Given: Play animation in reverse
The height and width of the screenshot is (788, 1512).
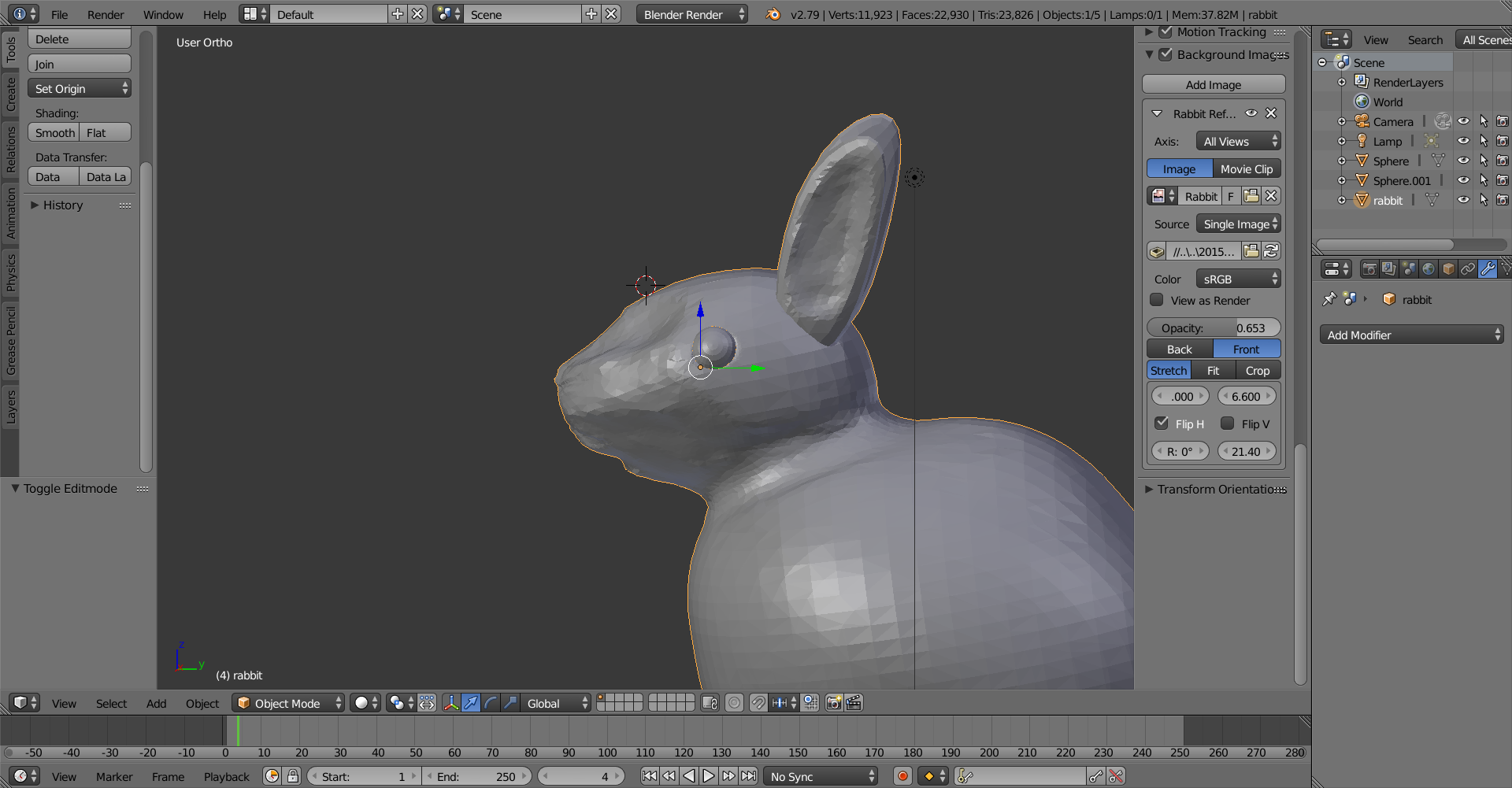Looking at the screenshot, I should [689, 776].
